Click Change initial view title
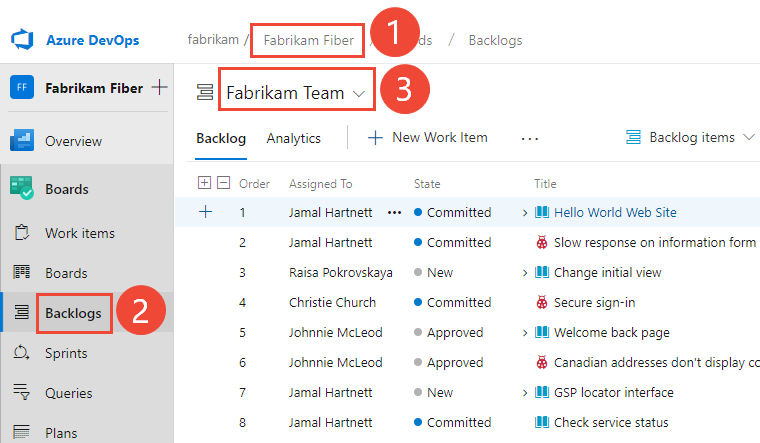The image size is (760, 443). coord(607,273)
